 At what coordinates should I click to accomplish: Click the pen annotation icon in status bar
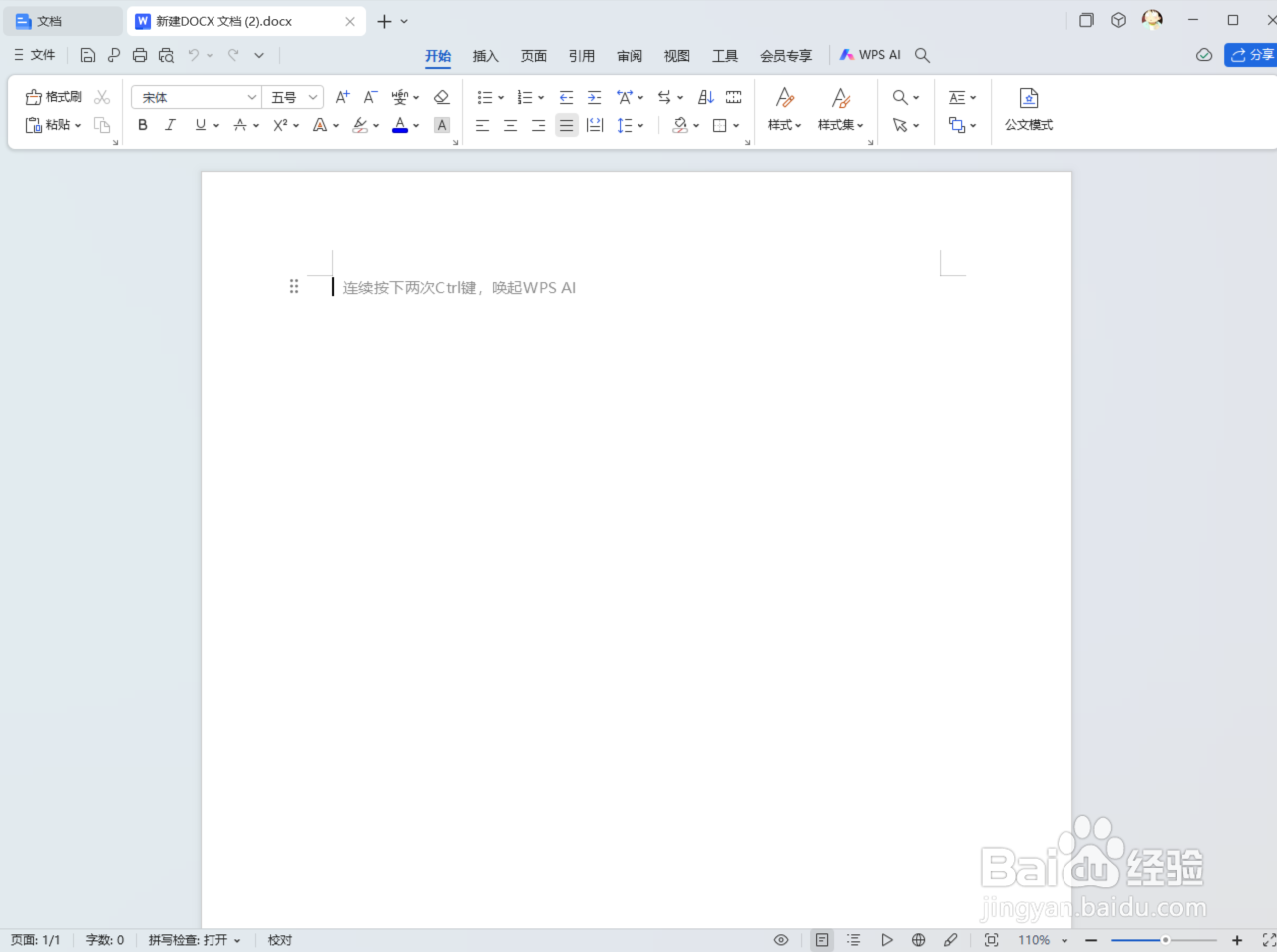click(x=950, y=940)
